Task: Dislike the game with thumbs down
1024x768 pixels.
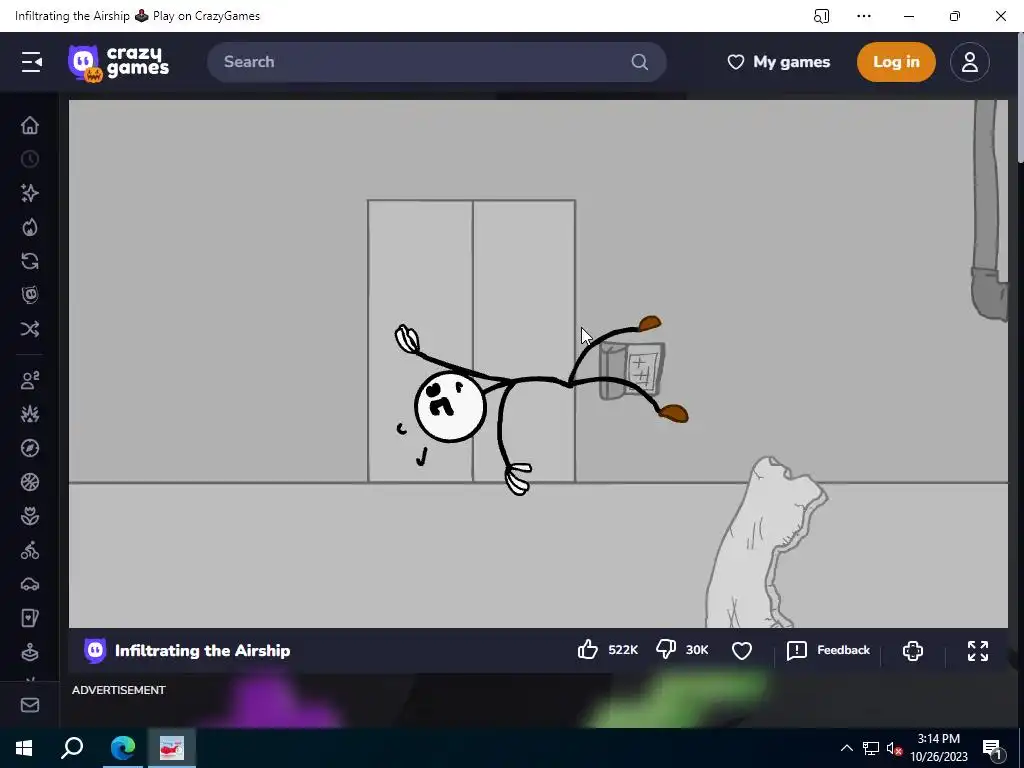Action: 665,650
